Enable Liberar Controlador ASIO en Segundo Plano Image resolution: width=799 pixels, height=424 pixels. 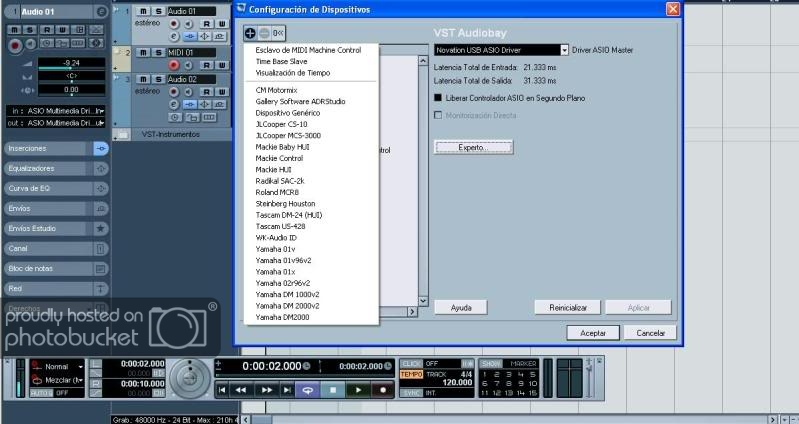click(x=438, y=98)
